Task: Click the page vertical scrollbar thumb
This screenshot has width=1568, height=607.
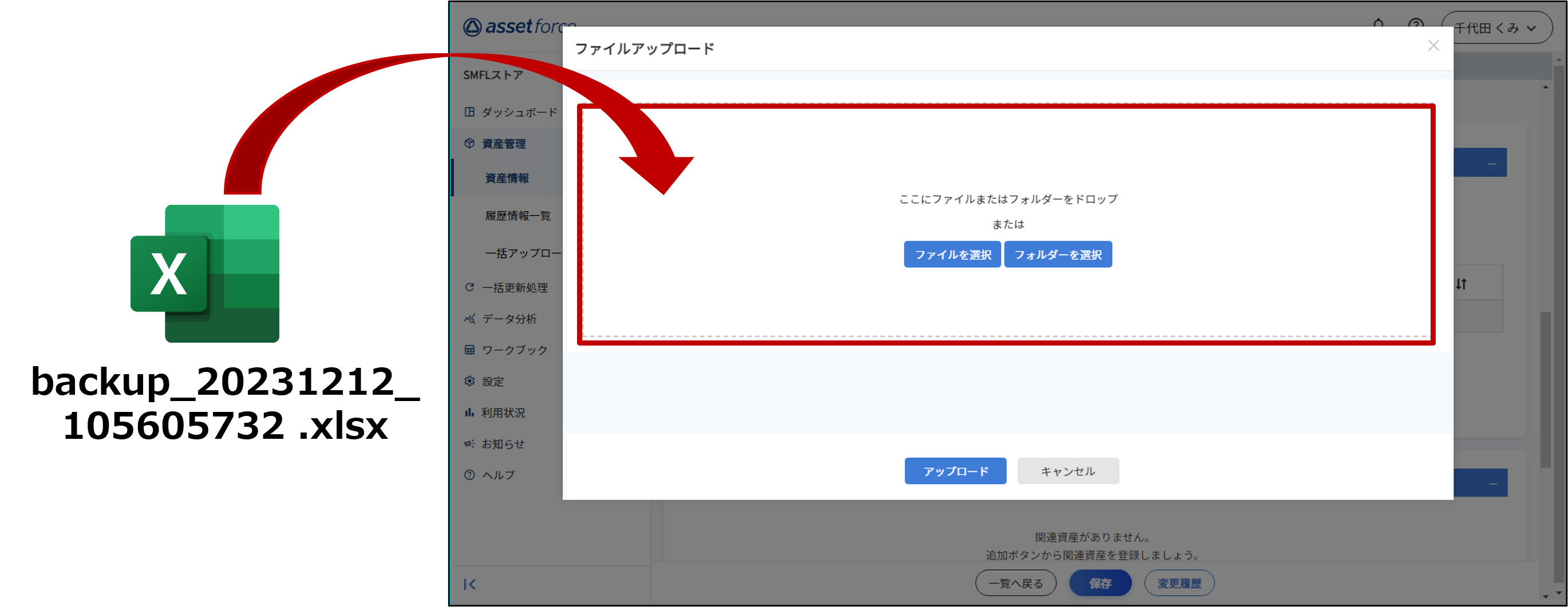Action: [x=1545, y=389]
